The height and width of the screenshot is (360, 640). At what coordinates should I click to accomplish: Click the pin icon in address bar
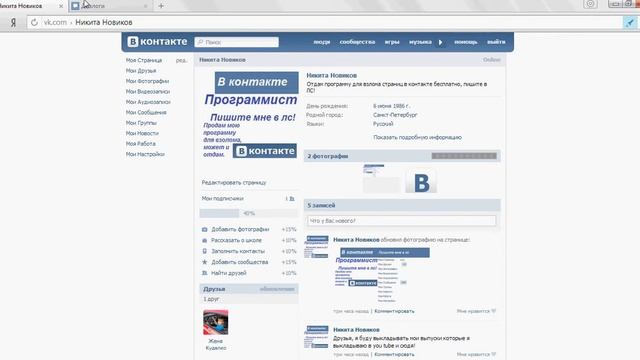(630, 22)
